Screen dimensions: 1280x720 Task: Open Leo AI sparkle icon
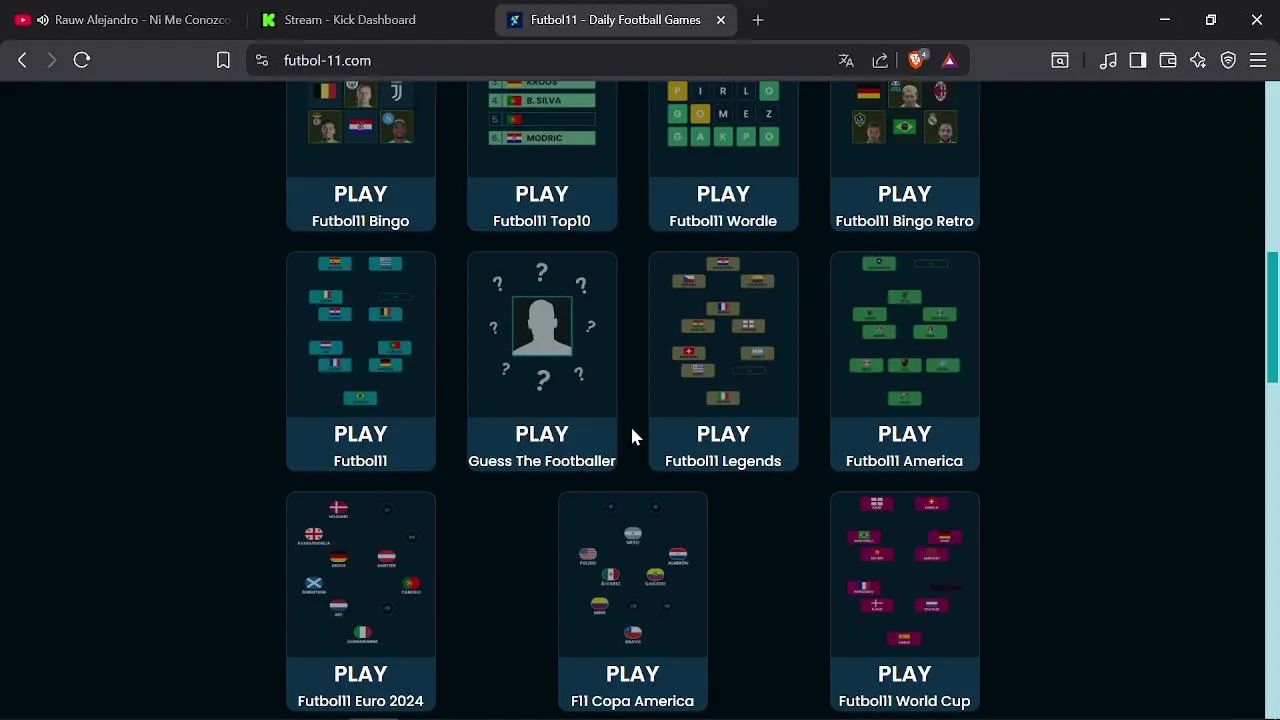coord(1198,60)
